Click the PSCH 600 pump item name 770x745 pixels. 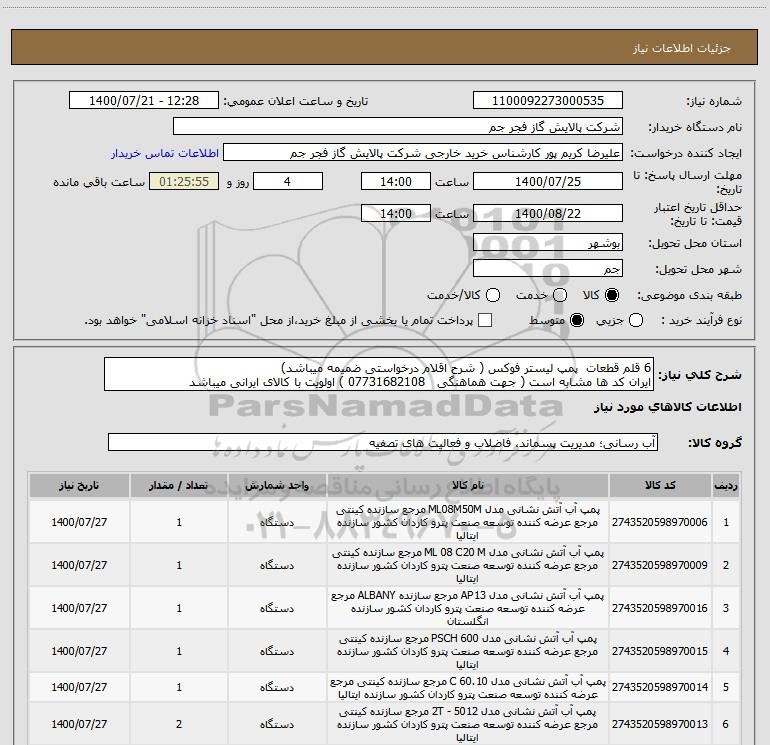click(468, 651)
